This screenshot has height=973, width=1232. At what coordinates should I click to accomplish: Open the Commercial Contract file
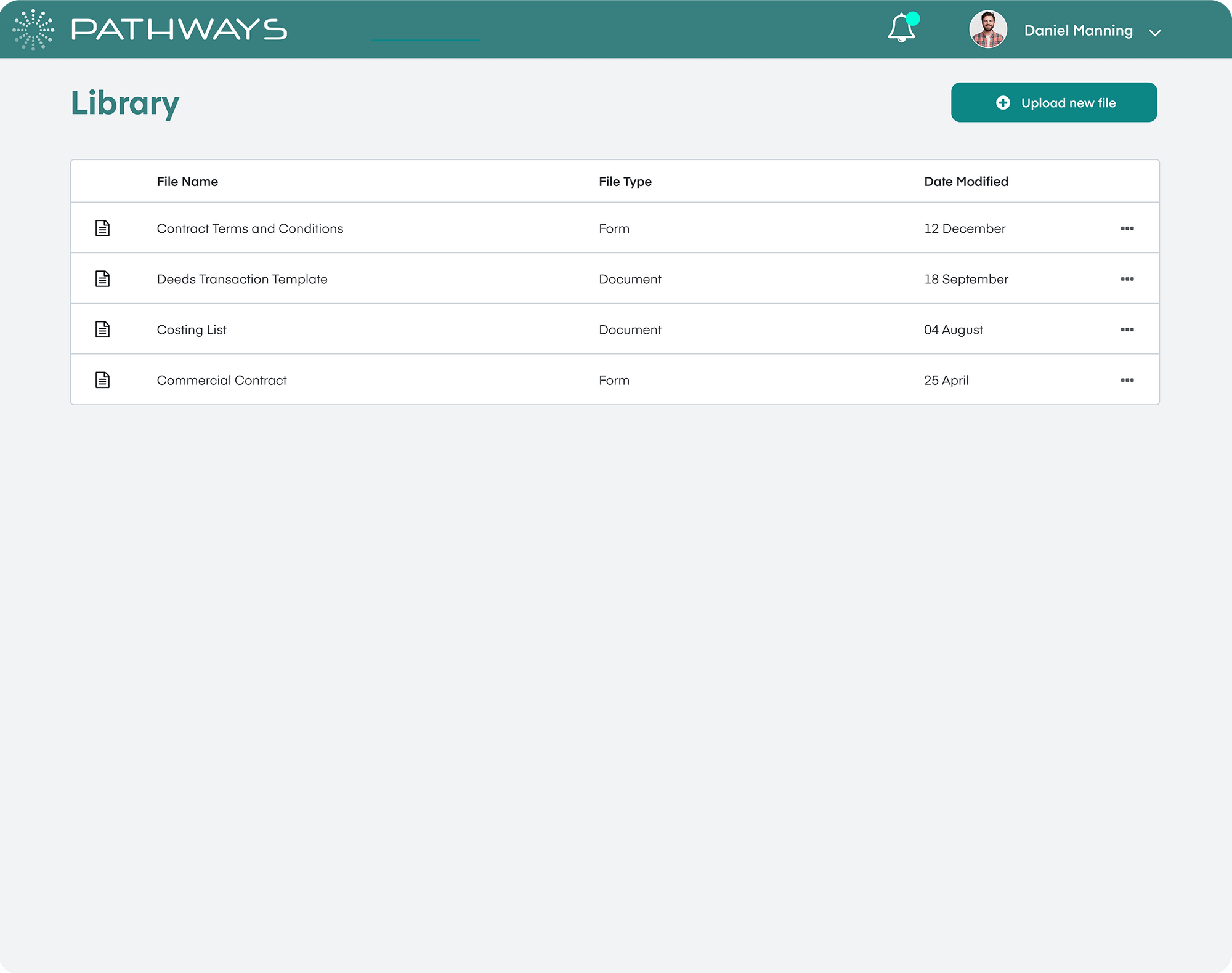pos(222,379)
